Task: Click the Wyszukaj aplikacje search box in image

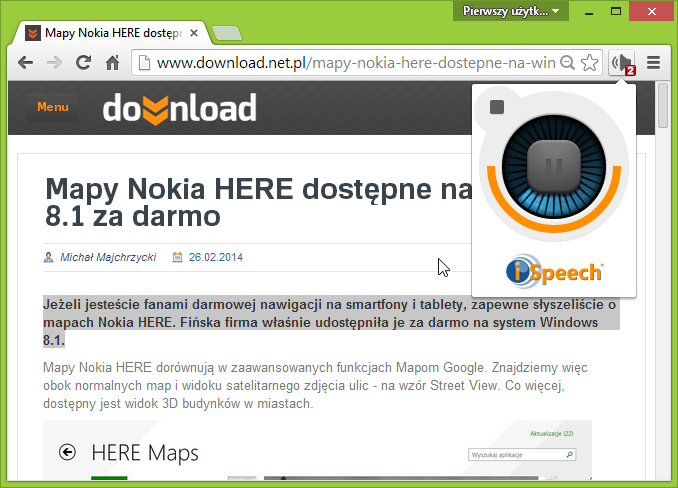Action: click(522, 455)
